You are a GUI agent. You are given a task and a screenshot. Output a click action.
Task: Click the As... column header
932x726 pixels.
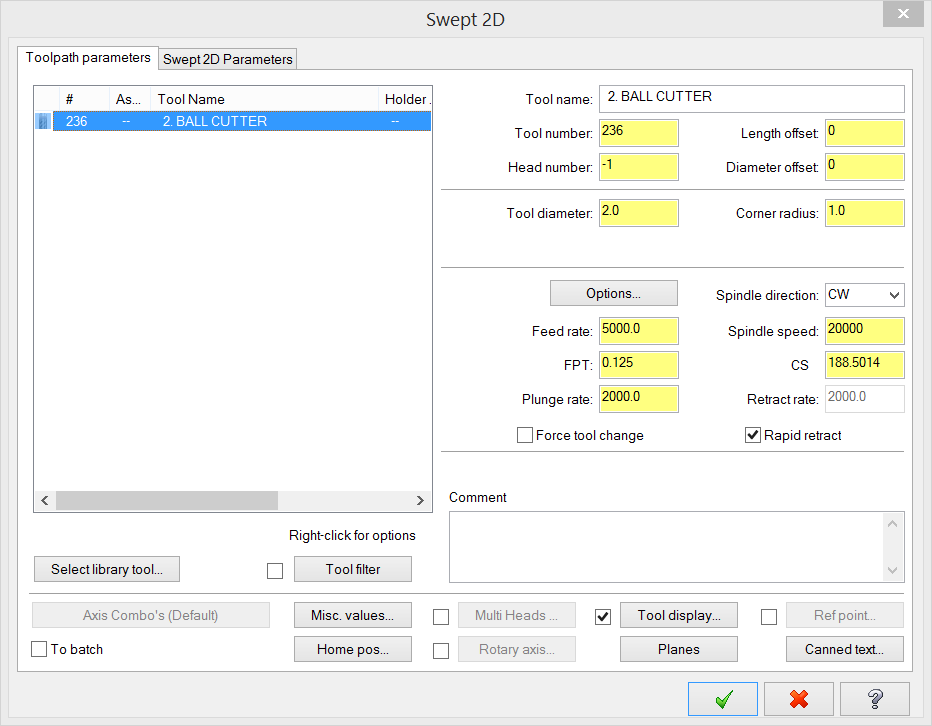(x=130, y=99)
